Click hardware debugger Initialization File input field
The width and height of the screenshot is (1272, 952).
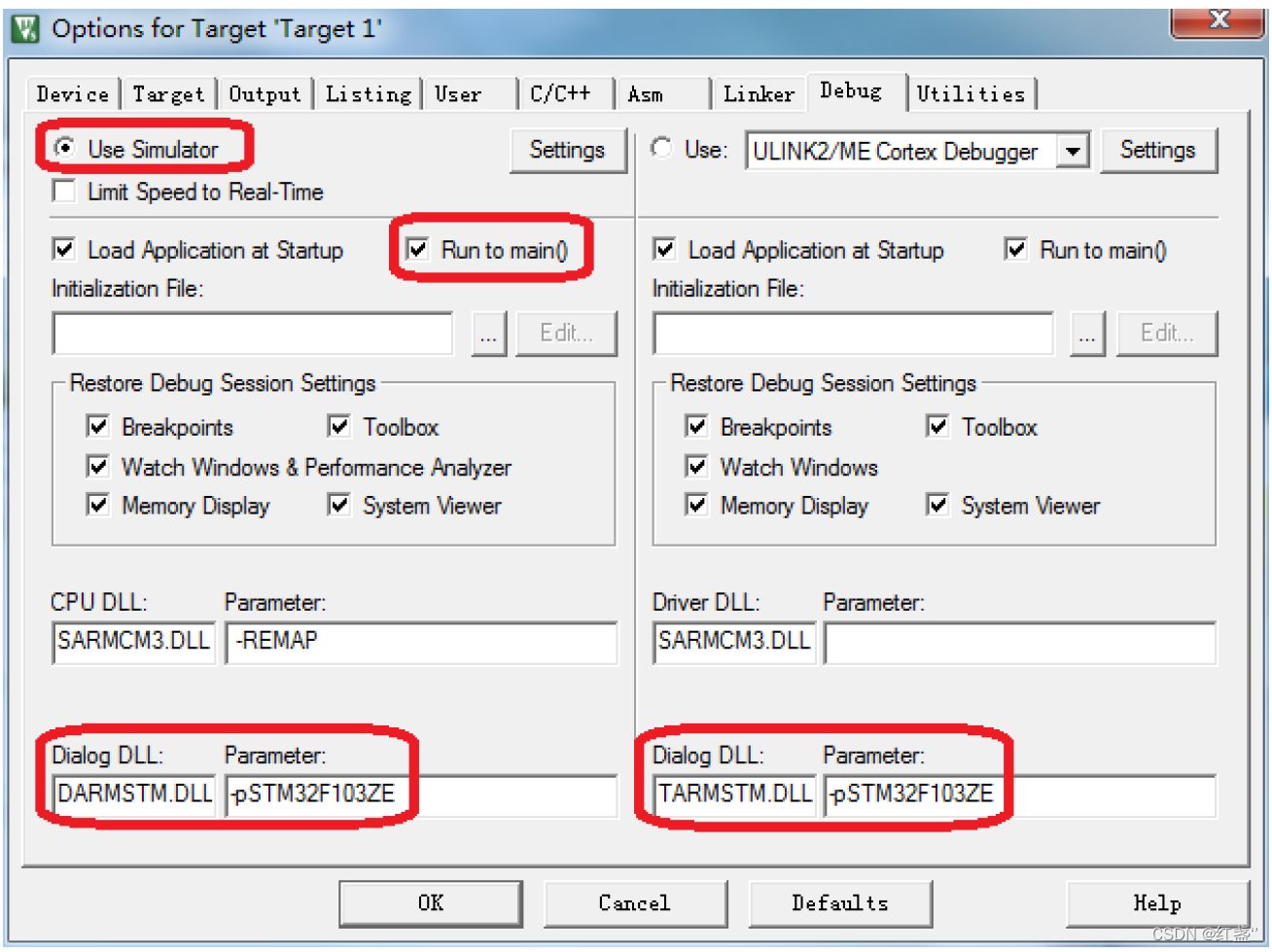pyautogui.click(x=854, y=334)
